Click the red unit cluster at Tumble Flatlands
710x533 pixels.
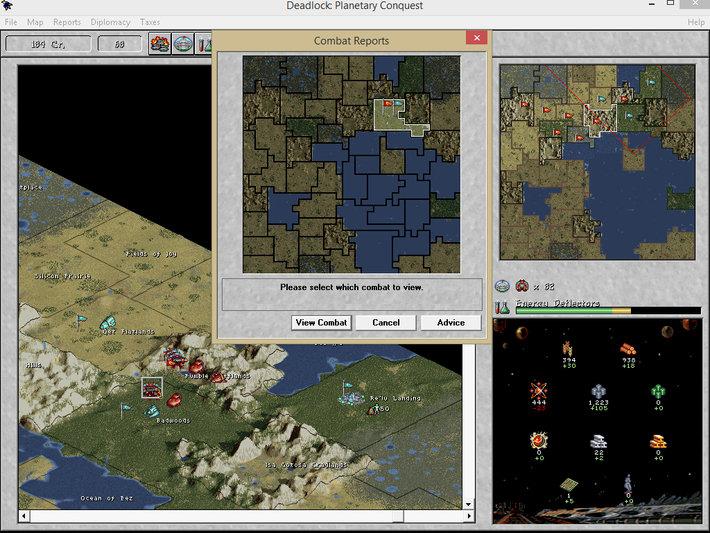pyautogui.click(x=176, y=357)
